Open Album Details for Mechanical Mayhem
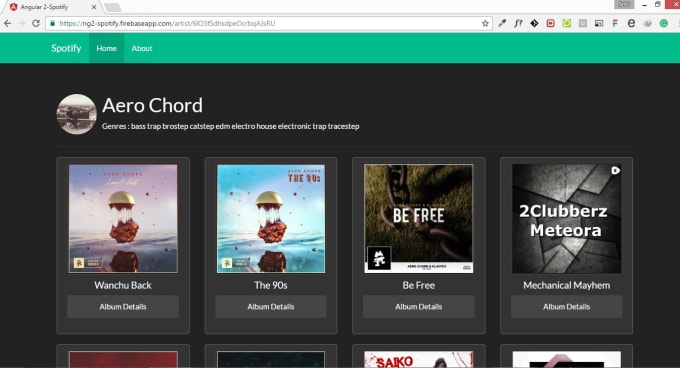Viewport: 680px width, 368px height. 566,306
